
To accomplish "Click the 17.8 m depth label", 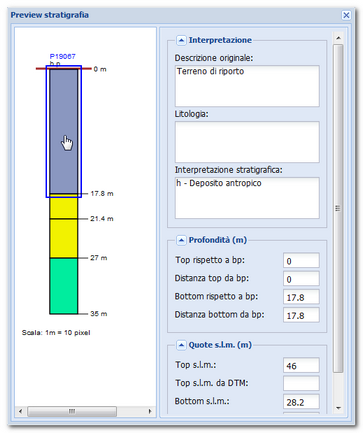I will [102, 193].
